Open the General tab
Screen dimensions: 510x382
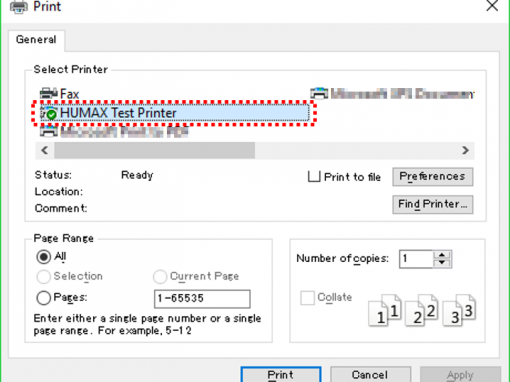pyautogui.click(x=36, y=40)
